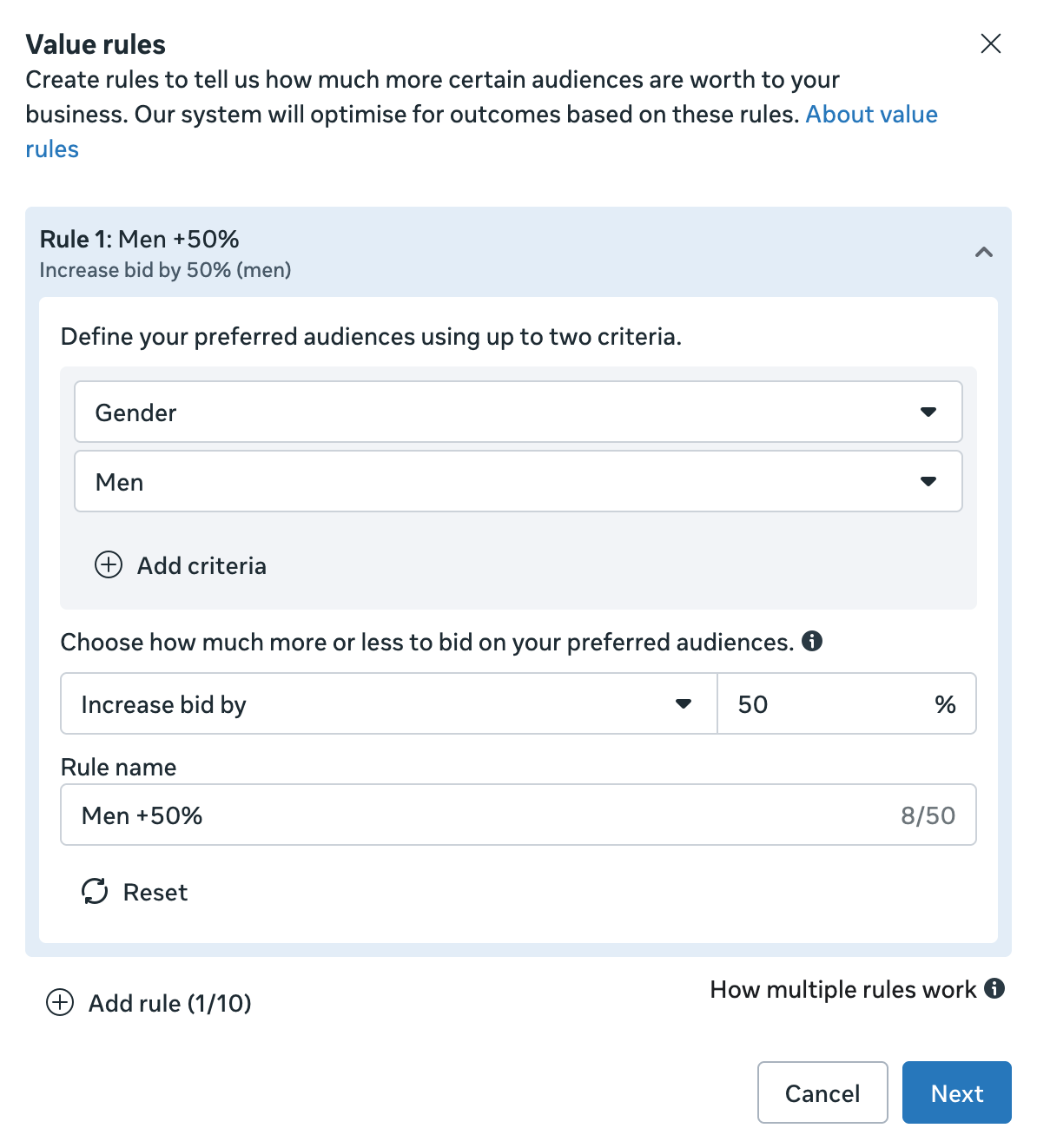Open the Increase bid by dropdown

(388, 703)
